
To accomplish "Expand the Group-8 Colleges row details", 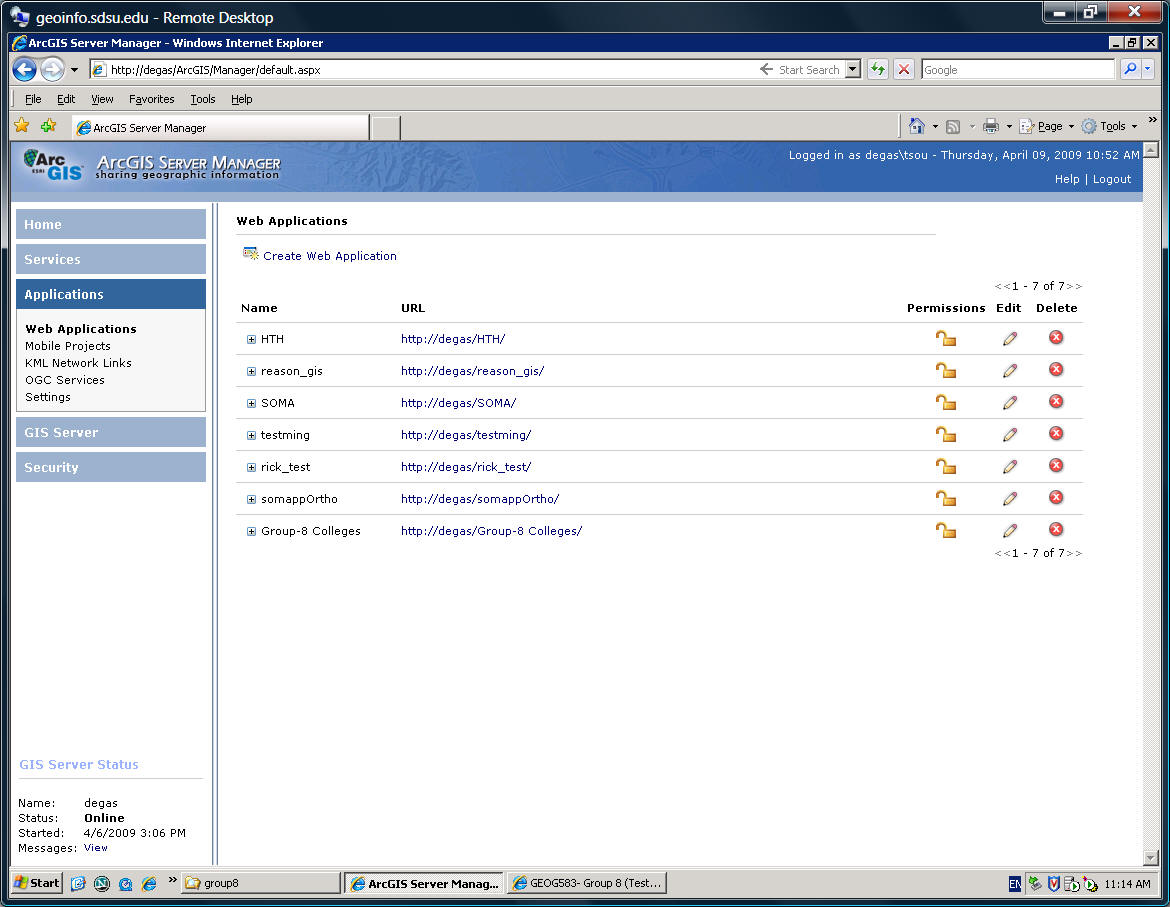I will tap(251, 532).
